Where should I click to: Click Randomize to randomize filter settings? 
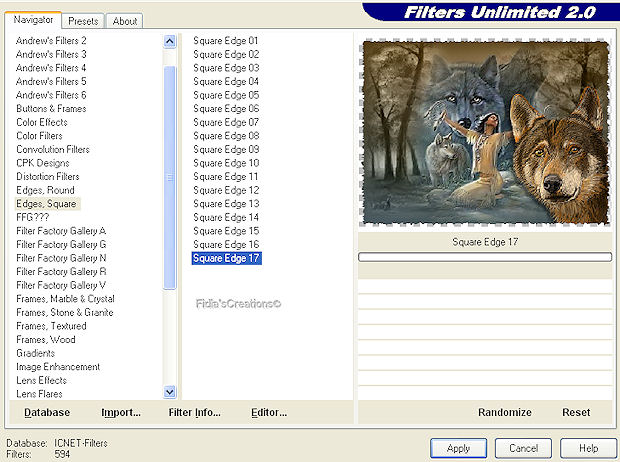click(x=505, y=413)
